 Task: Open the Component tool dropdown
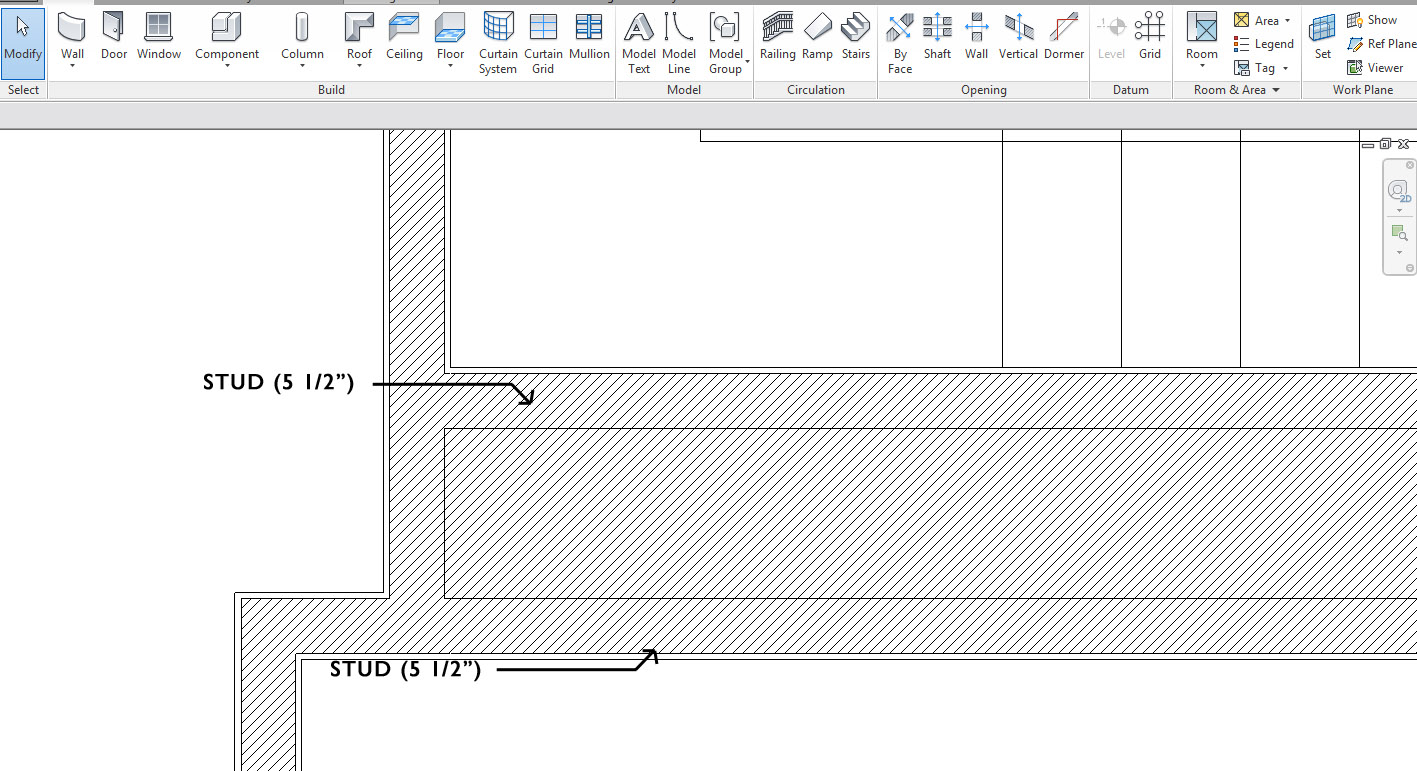[x=227, y=66]
